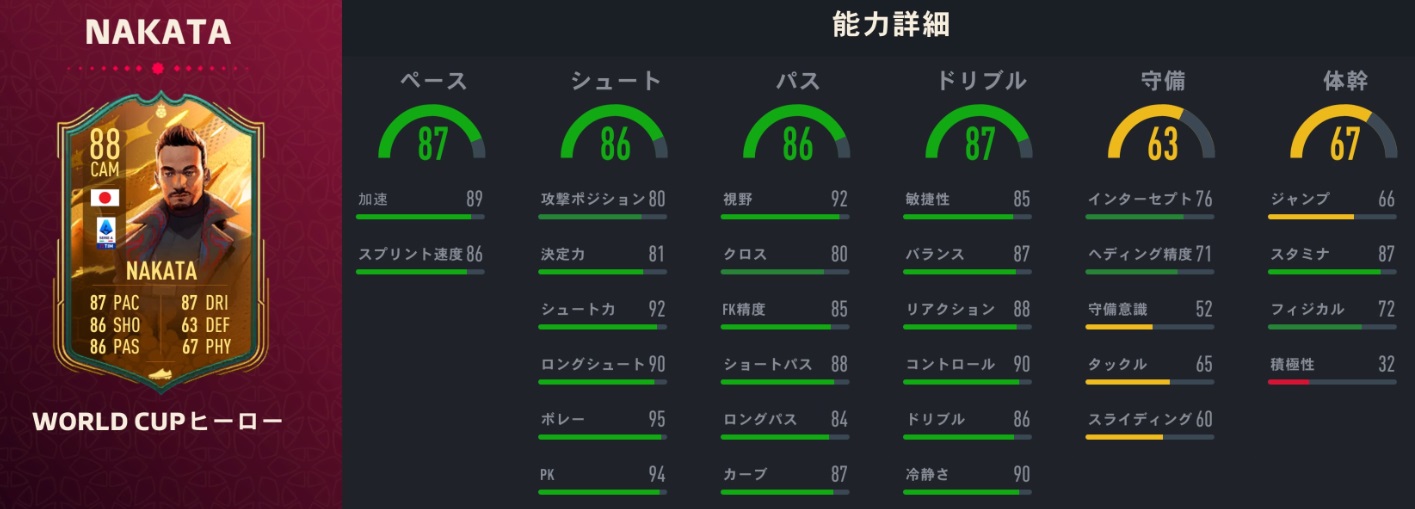Viewport: 1415px width, 509px height.
Task: Click the 体幹 gauge showing 67
Action: (x=1344, y=135)
